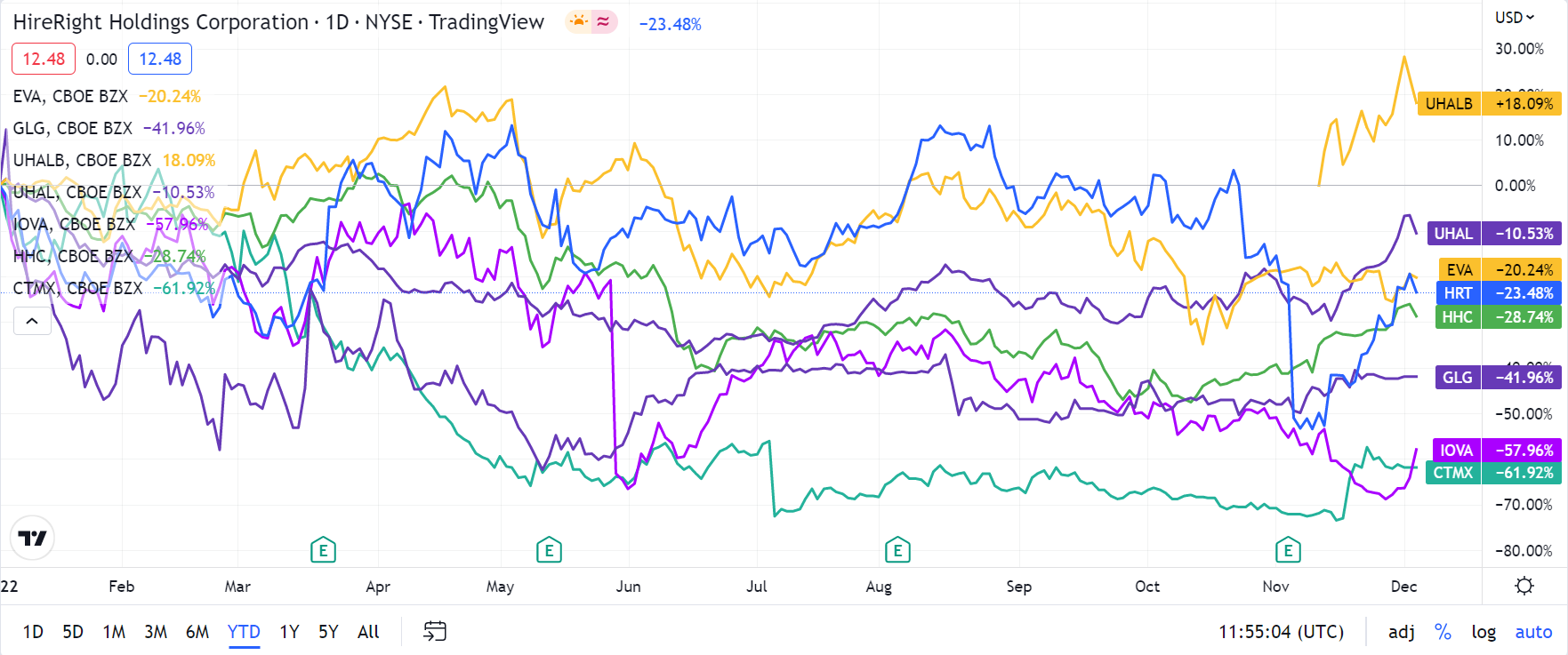
Task: Click the earnings marker near August
Action: pyautogui.click(x=897, y=551)
